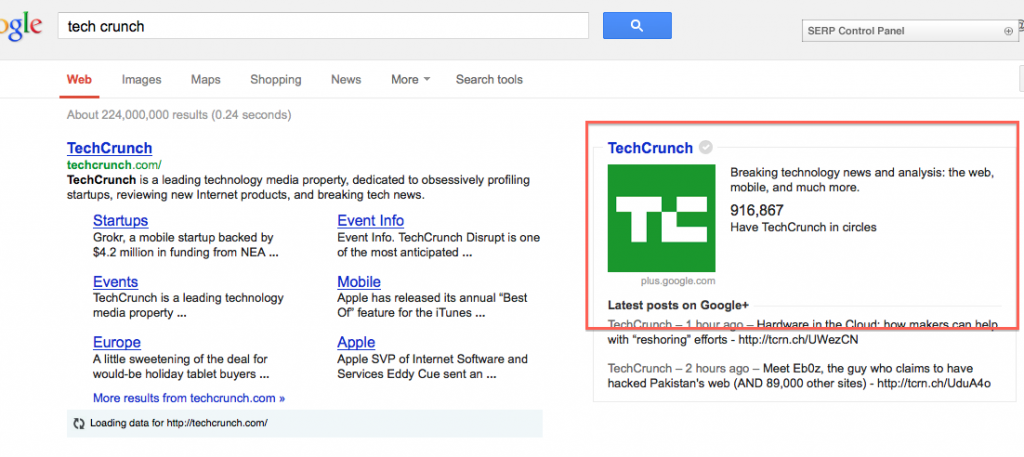This screenshot has width=1024, height=457.
Task: Select the Web tab
Action: [x=79, y=80]
